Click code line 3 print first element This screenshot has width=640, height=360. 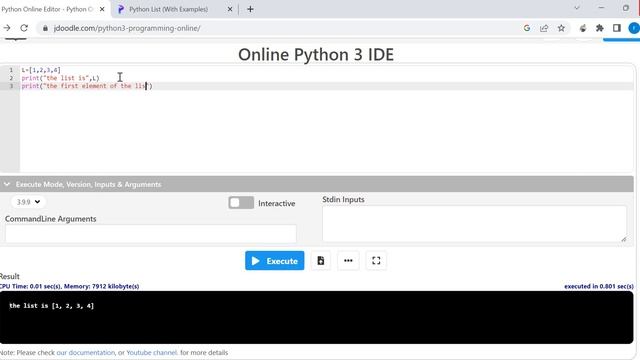point(87,86)
